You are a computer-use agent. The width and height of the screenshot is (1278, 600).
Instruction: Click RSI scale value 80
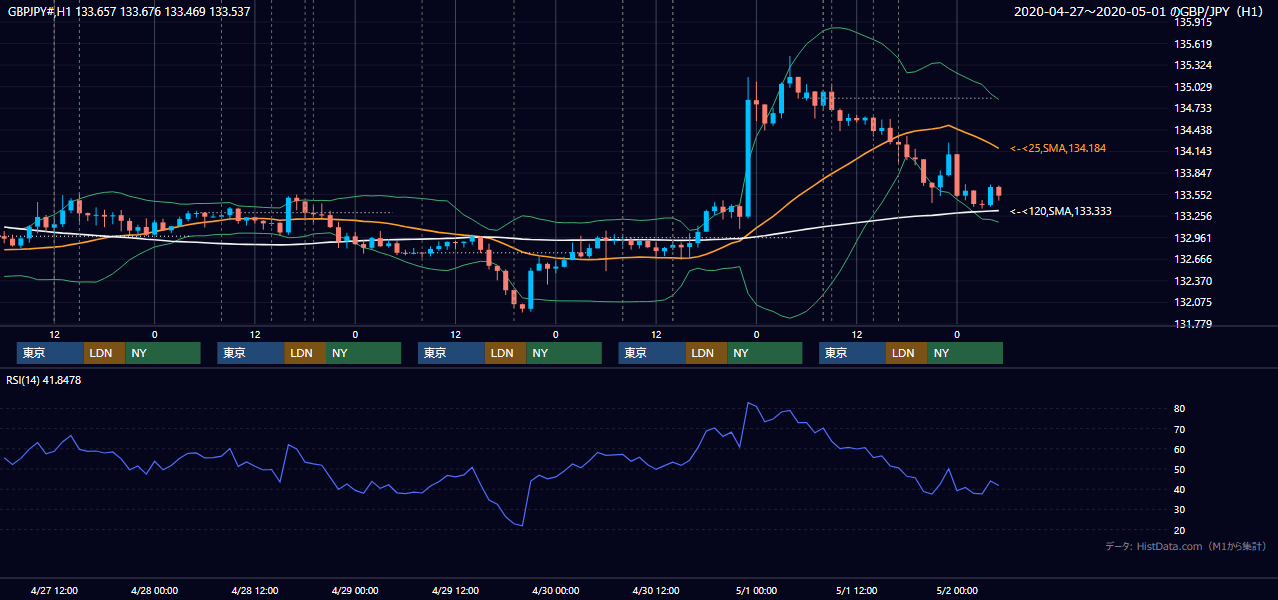click(x=1180, y=409)
